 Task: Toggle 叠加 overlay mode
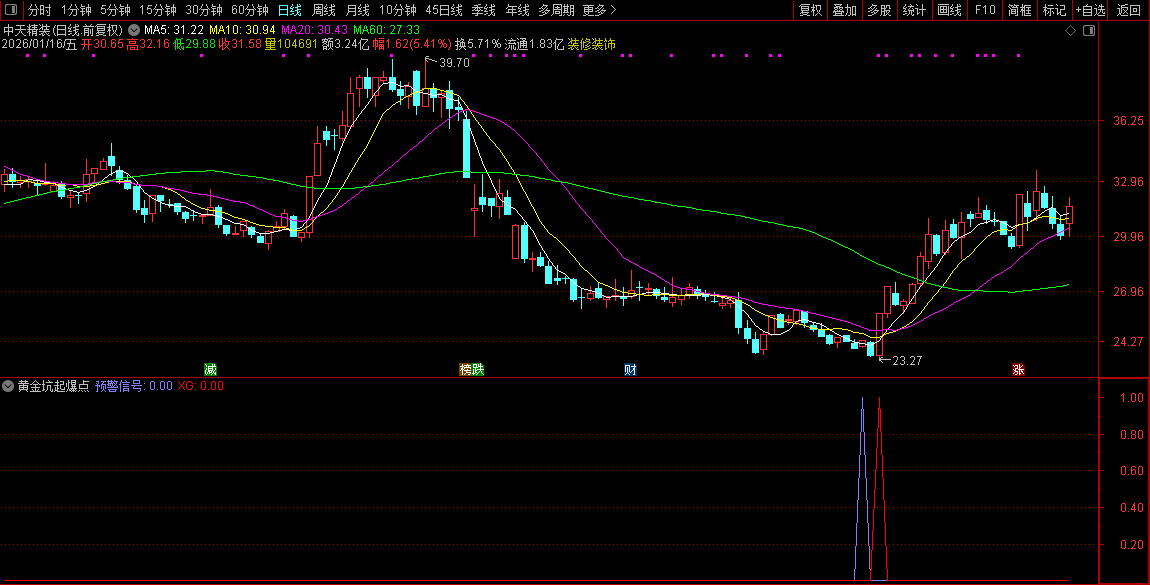(844, 10)
